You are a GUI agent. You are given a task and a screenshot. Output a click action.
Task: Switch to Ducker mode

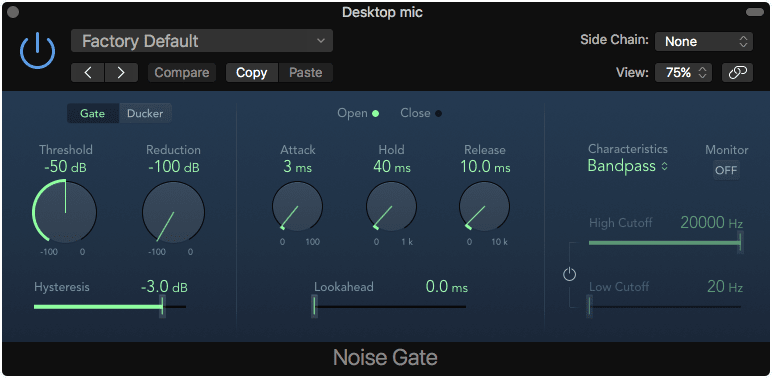click(145, 113)
